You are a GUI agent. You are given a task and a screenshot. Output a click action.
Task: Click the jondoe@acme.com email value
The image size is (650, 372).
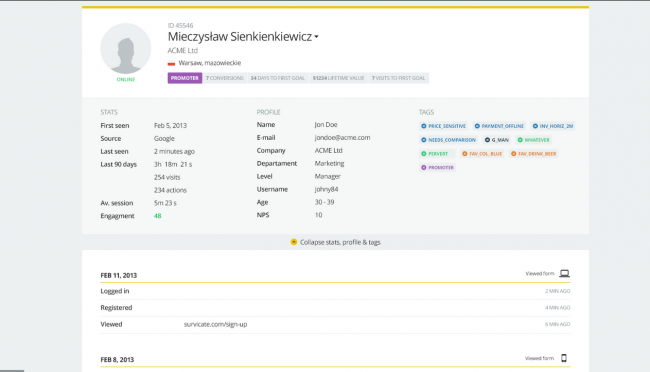(342, 138)
